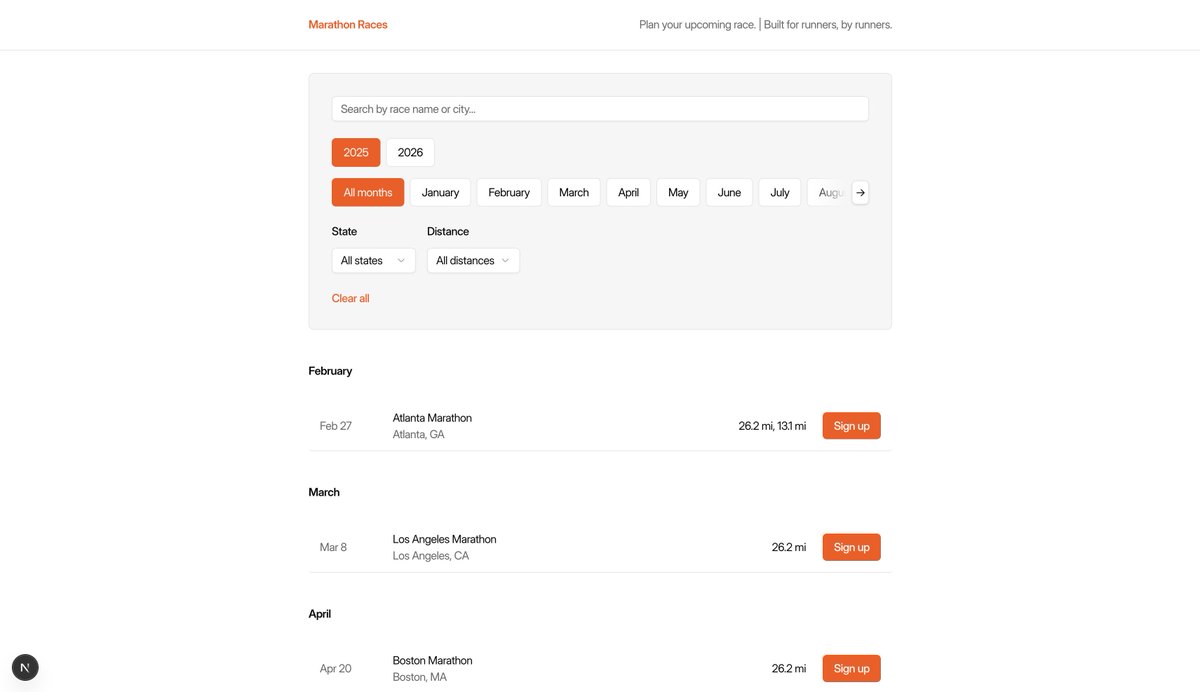Sign up for the Los Angeles Marathon

tap(851, 547)
